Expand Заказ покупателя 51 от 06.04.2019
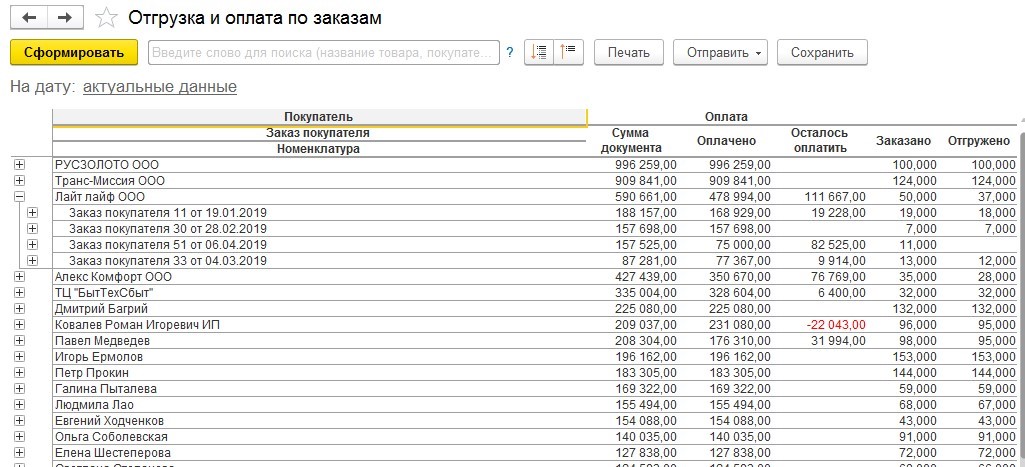This screenshot has height=467, width=1025. pos(32,245)
